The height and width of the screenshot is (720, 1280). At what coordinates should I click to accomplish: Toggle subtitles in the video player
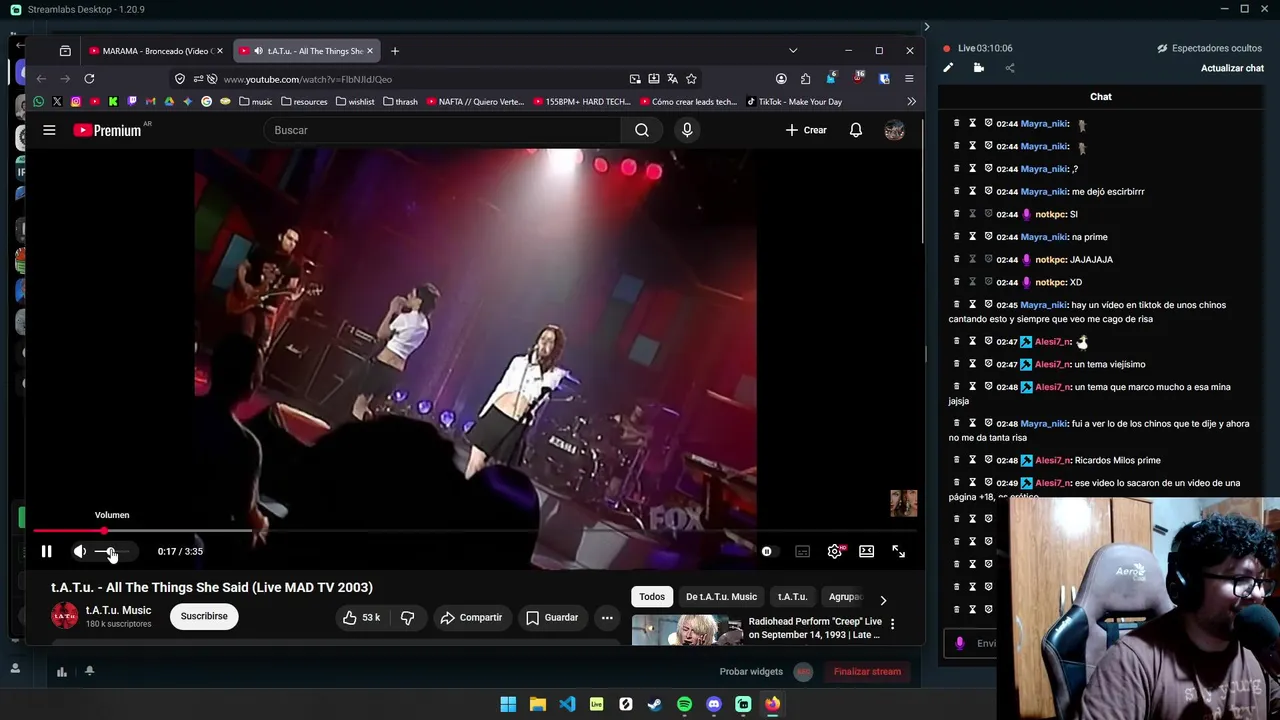pos(802,551)
